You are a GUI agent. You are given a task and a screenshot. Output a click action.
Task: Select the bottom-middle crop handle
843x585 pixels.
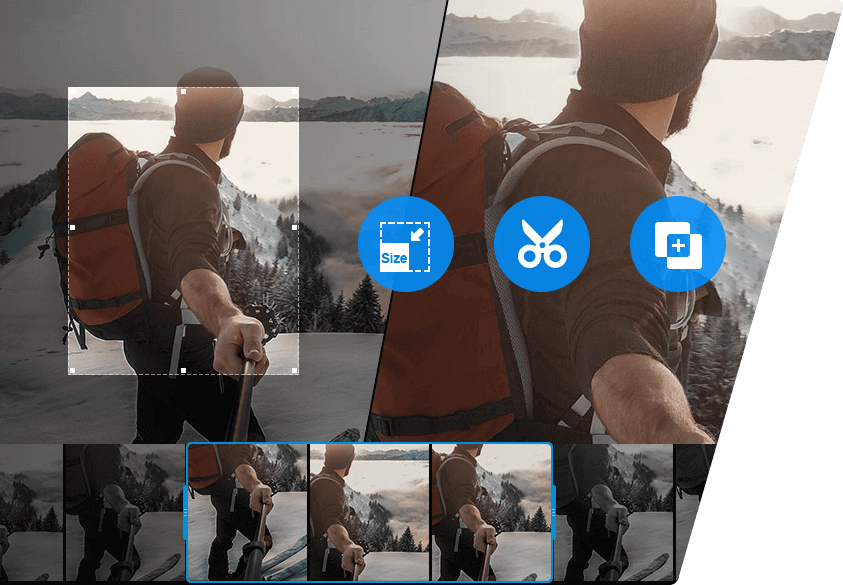click(x=183, y=370)
